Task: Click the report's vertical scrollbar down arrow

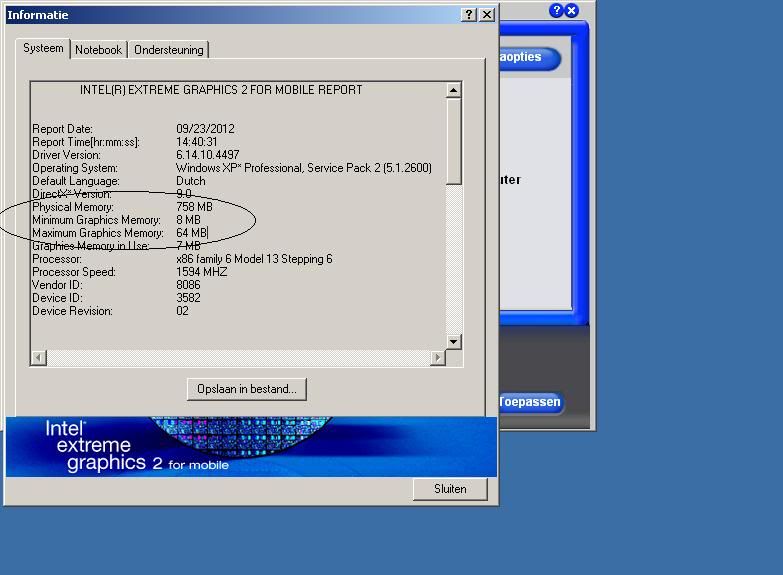Action: pyautogui.click(x=453, y=342)
